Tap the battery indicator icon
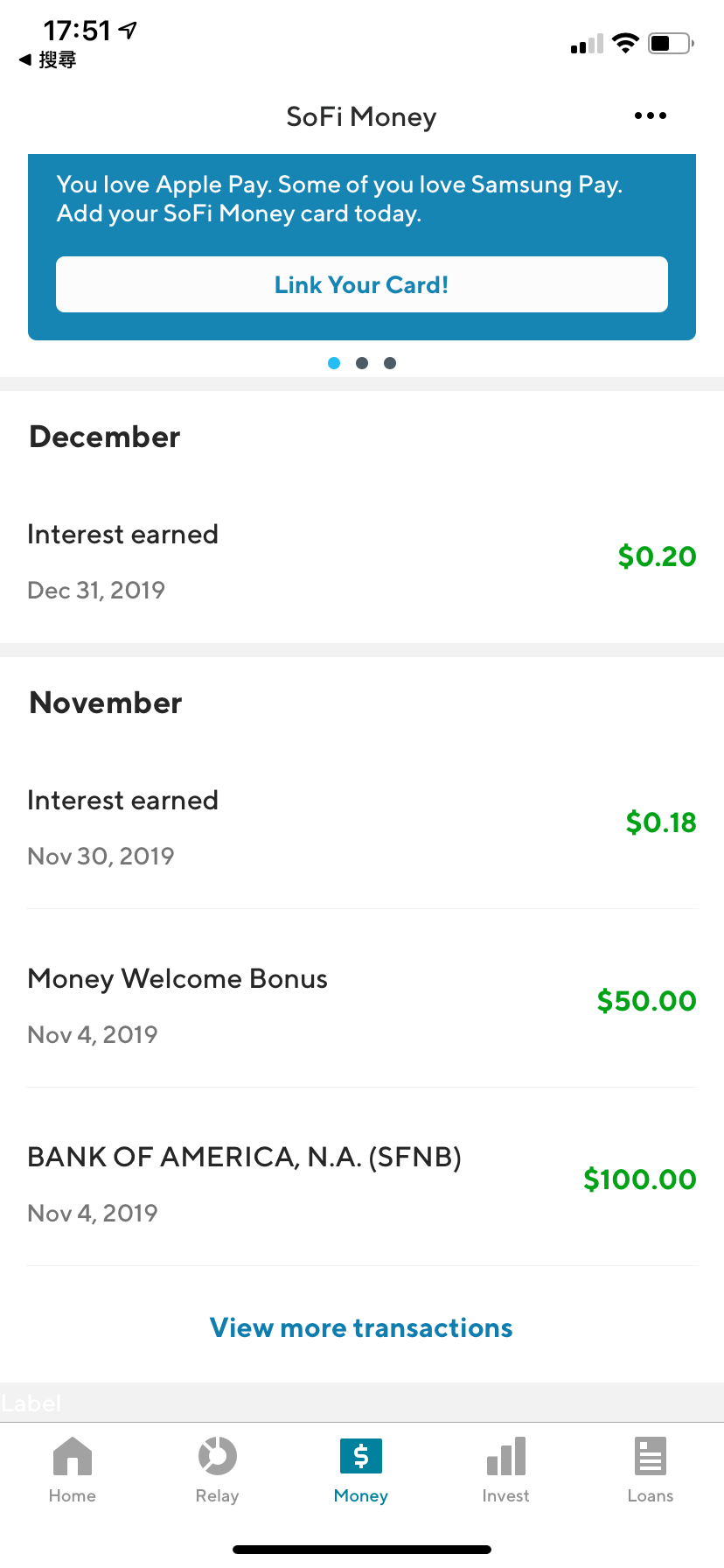724x1568 pixels. (x=671, y=43)
